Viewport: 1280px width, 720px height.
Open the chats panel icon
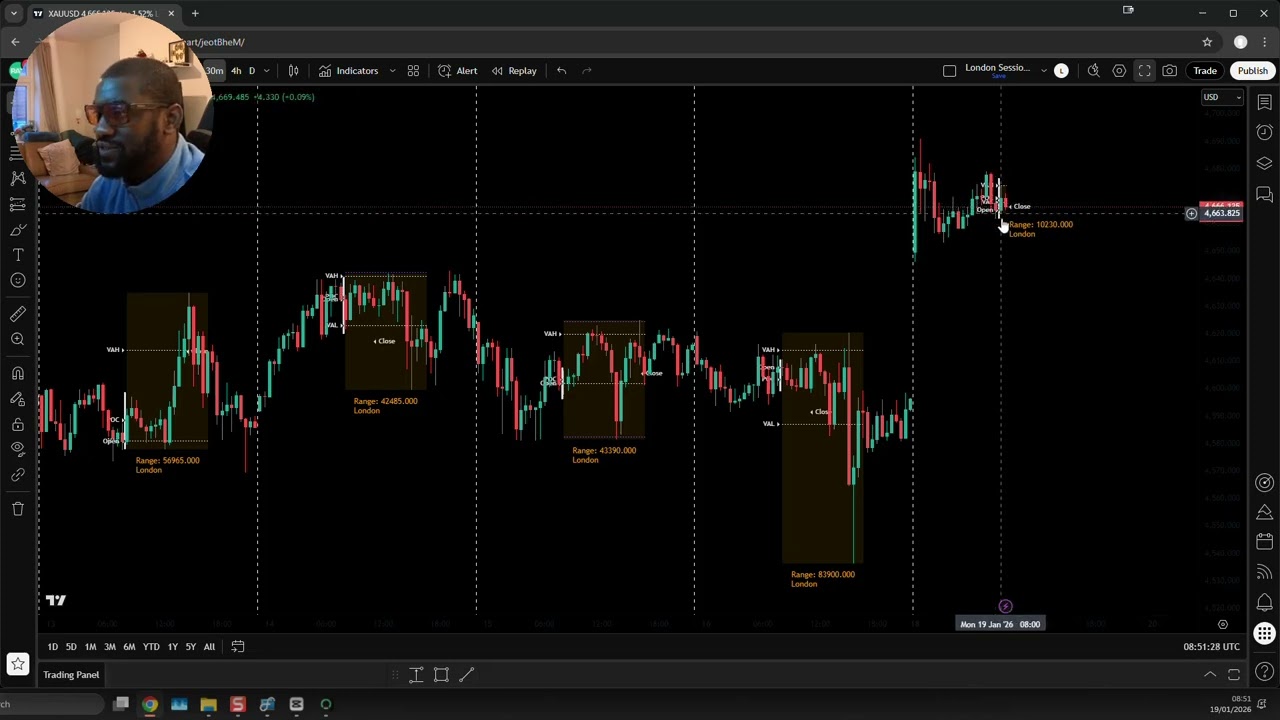point(1264,194)
